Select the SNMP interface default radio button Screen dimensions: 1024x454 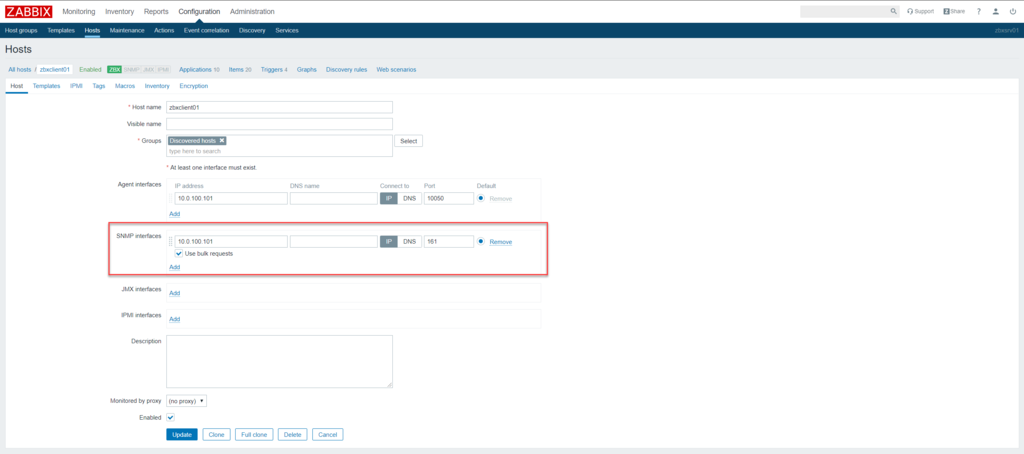pos(481,241)
